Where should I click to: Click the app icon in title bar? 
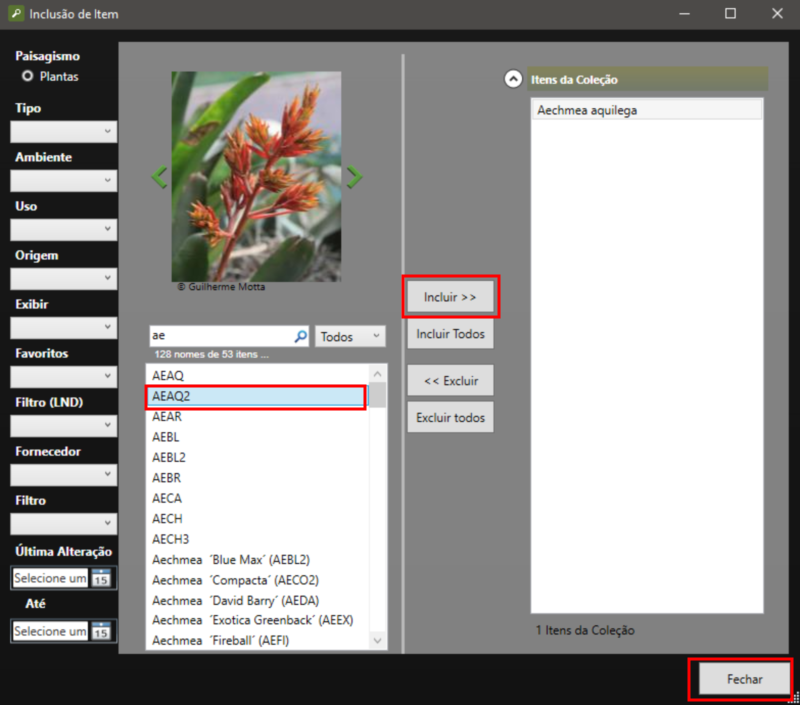pos(14,13)
